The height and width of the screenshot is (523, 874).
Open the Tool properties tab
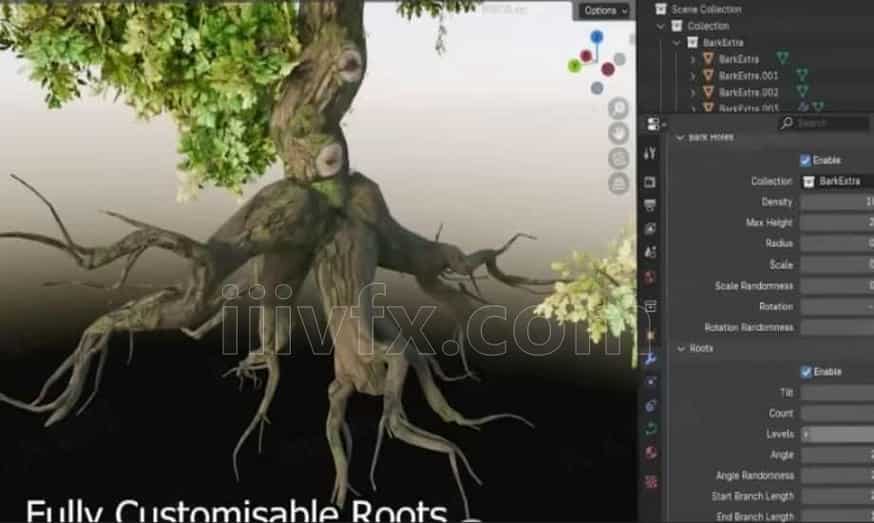pos(650,153)
